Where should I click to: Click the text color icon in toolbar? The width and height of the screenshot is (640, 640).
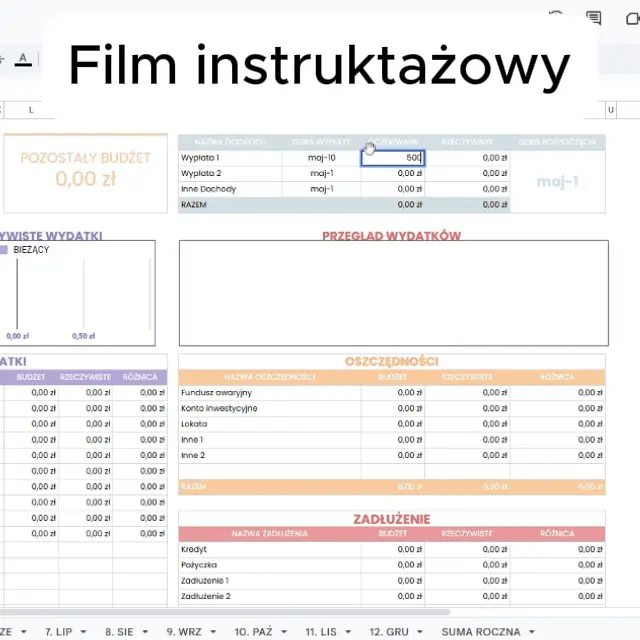(22, 60)
